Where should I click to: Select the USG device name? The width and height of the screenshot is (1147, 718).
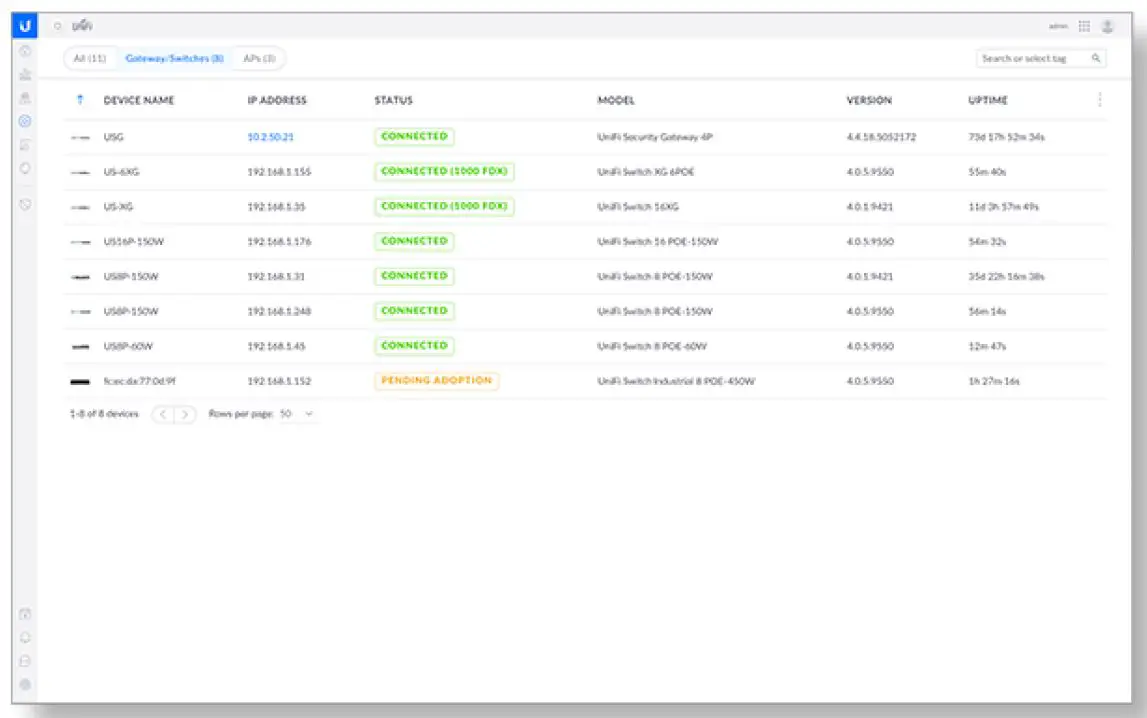tap(113, 137)
